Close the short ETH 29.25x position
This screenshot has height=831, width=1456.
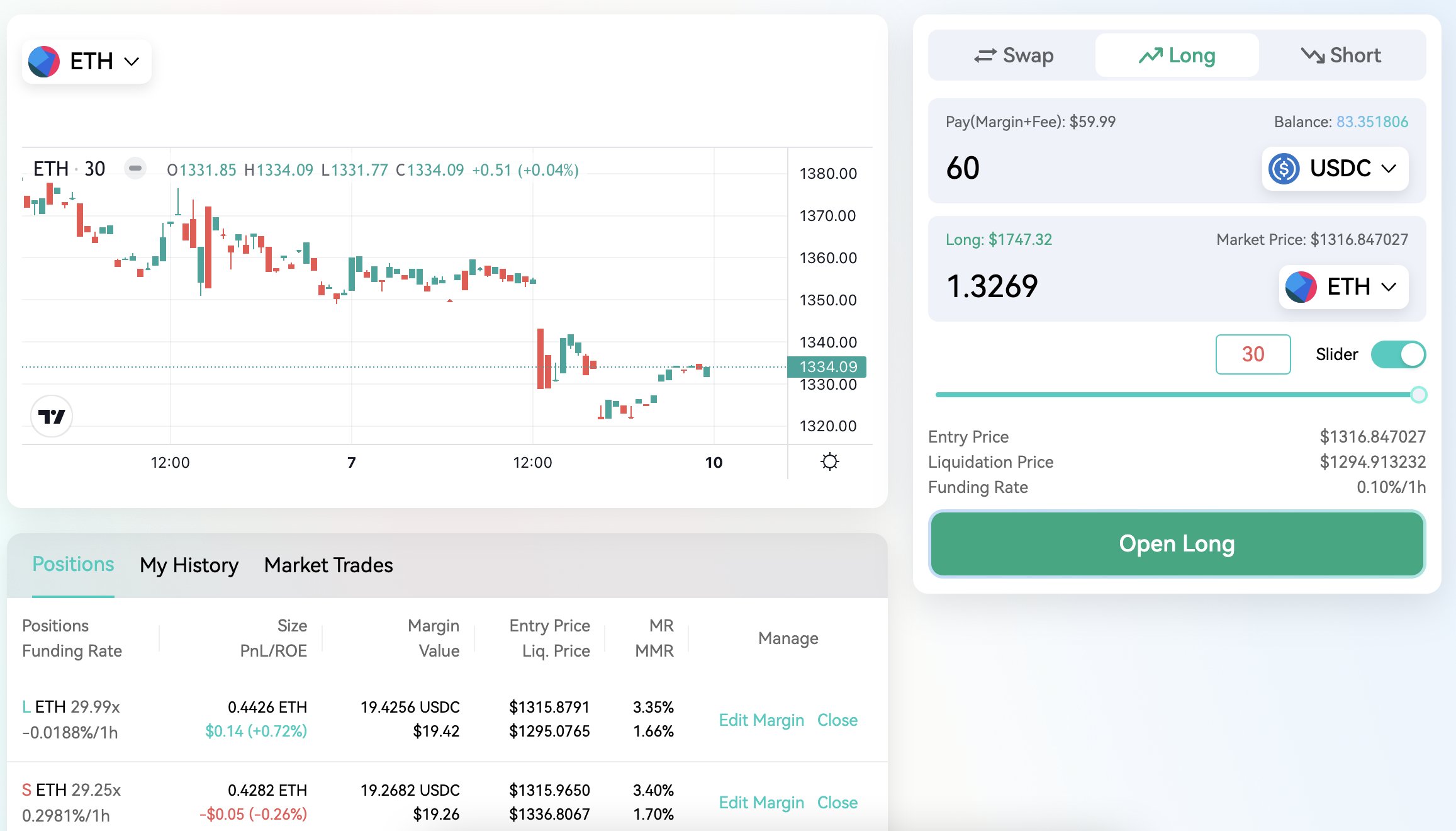(x=837, y=802)
